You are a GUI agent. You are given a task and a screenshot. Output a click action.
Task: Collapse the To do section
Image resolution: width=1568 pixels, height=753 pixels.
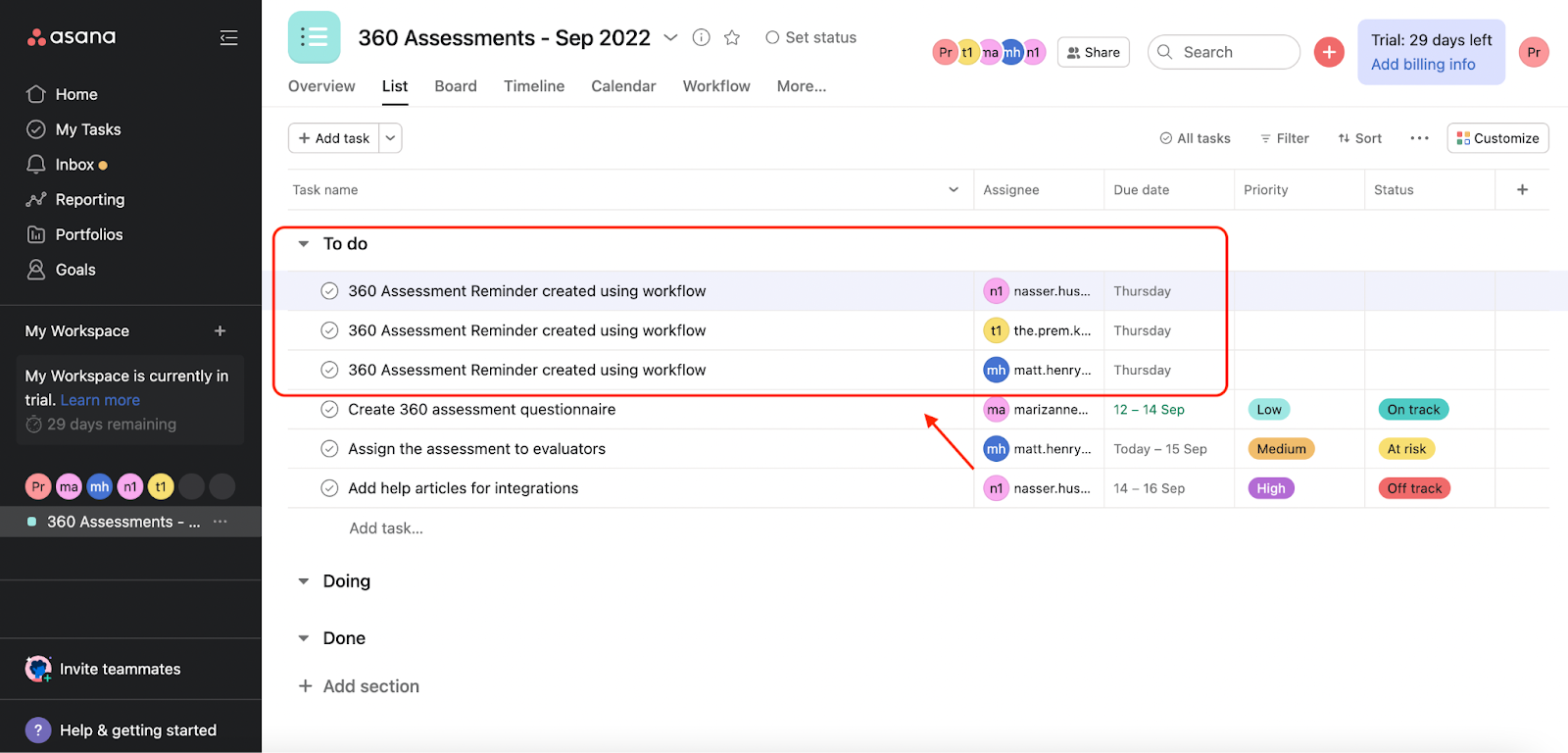(x=304, y=244)
